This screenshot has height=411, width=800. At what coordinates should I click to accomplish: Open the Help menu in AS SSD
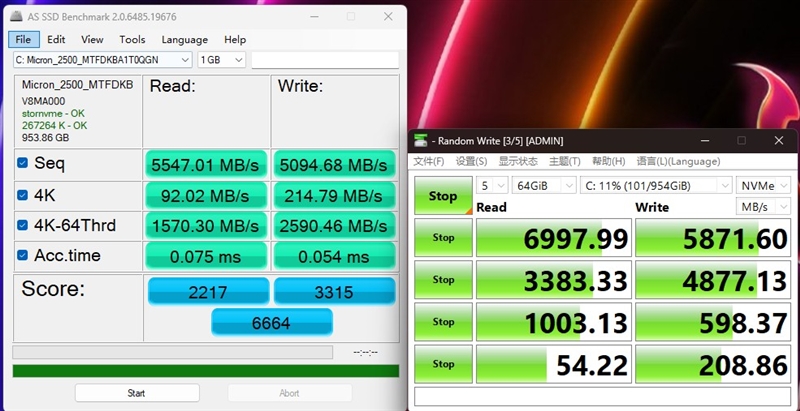click(235, 39)
